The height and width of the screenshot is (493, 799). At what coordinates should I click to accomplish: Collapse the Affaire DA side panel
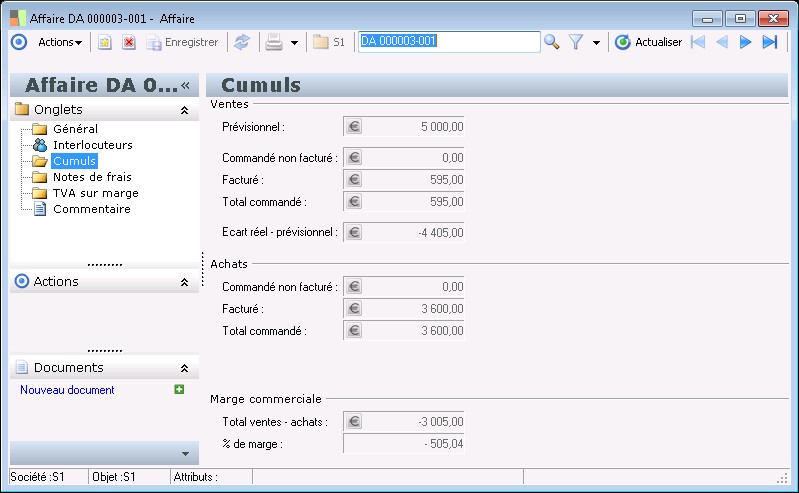185,85
